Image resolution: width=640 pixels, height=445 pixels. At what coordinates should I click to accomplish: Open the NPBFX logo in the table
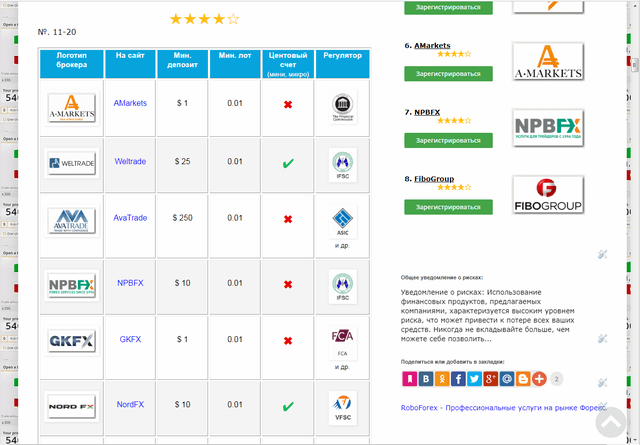click(71, 285)
